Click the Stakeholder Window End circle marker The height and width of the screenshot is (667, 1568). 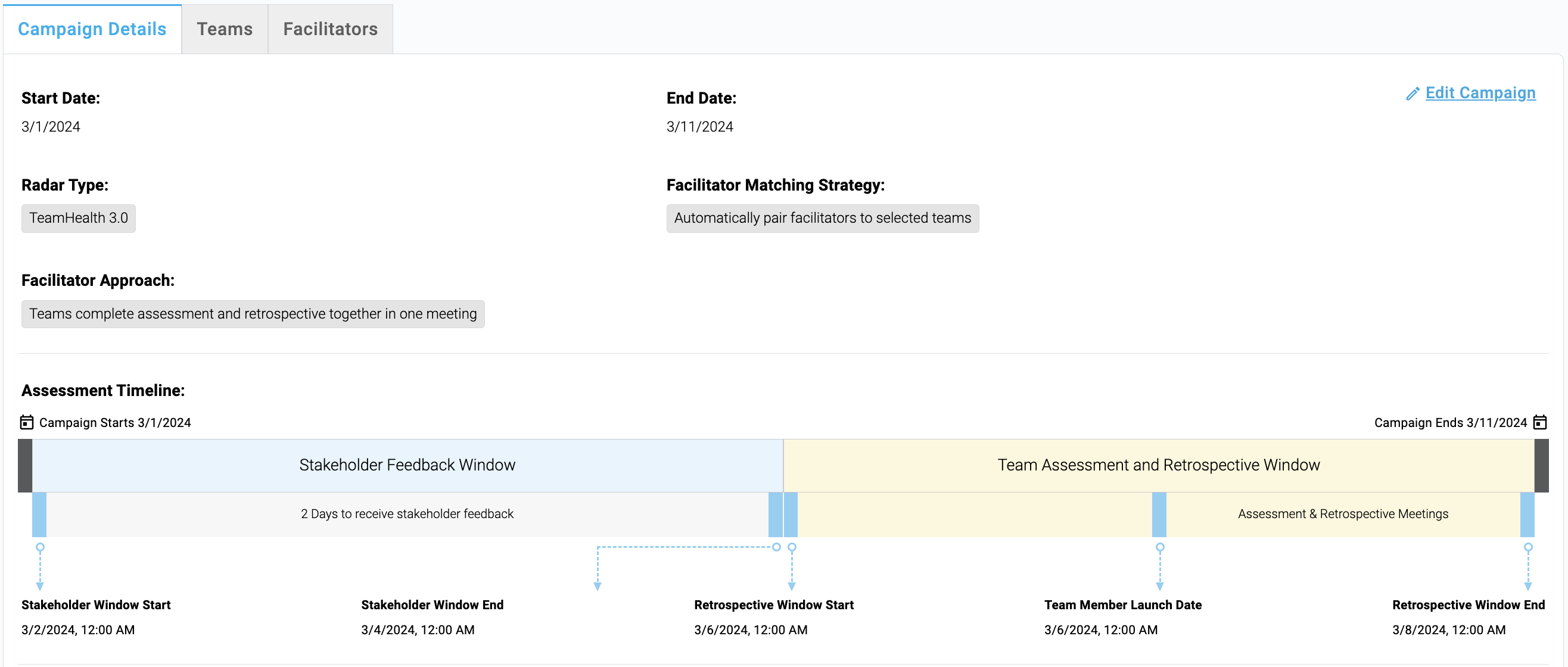[777, 548]
